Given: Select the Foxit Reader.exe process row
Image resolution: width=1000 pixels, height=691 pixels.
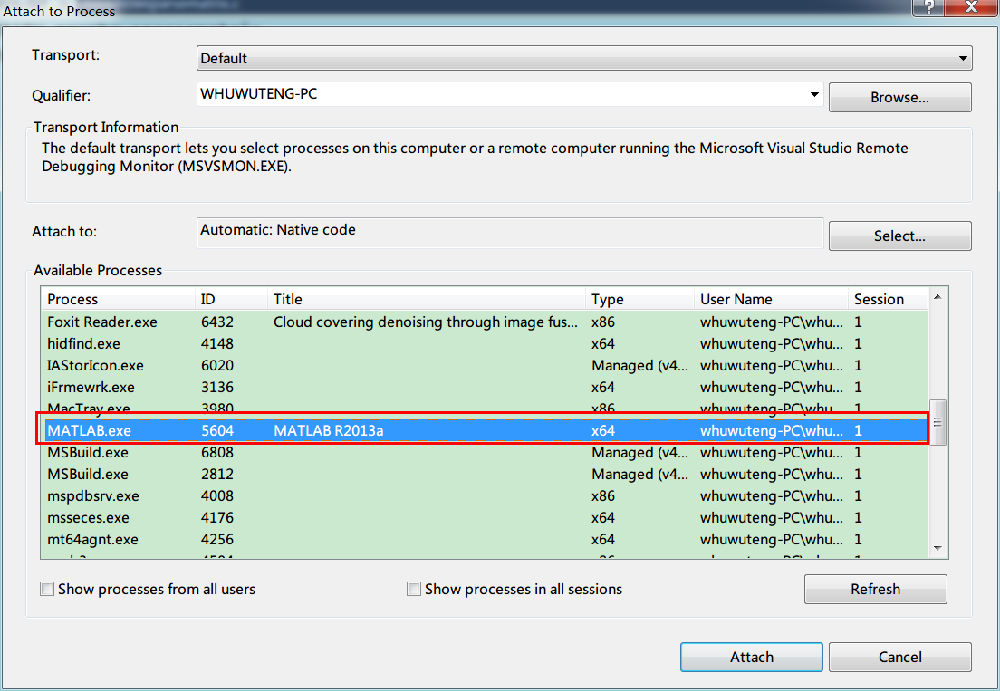Looking at the screenshot, I should [x=485, y=322].
